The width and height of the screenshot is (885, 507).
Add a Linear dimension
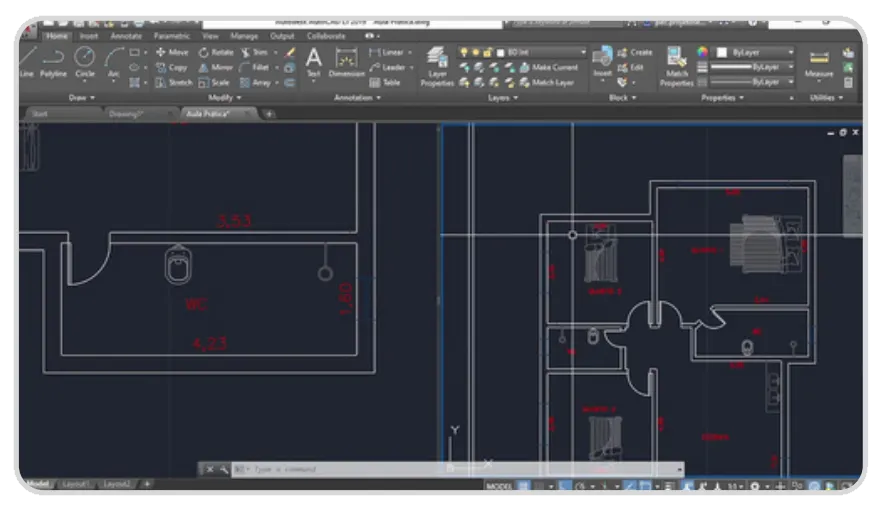(x=386, y=53)
